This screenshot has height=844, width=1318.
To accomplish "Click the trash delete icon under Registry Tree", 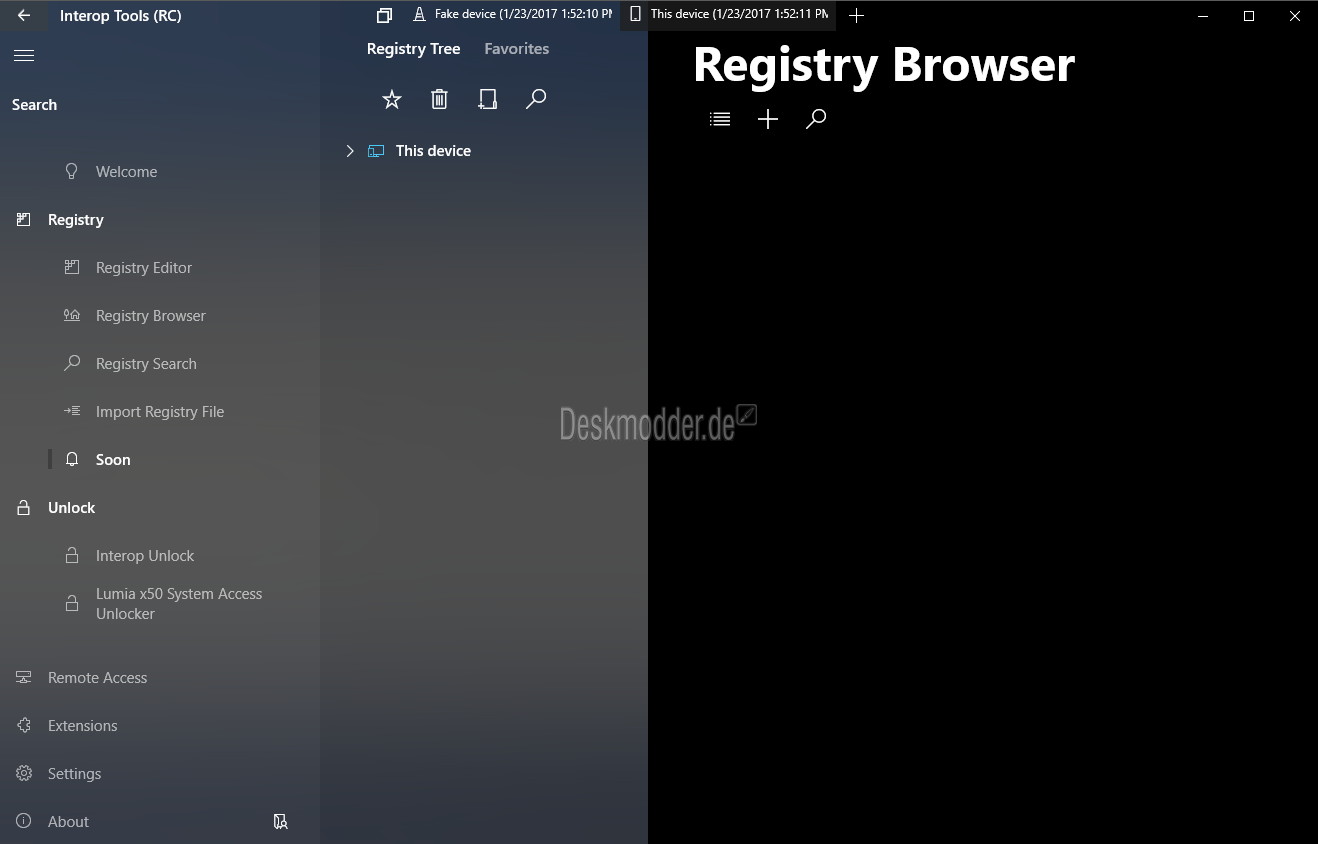I will [x=439, y=99].
